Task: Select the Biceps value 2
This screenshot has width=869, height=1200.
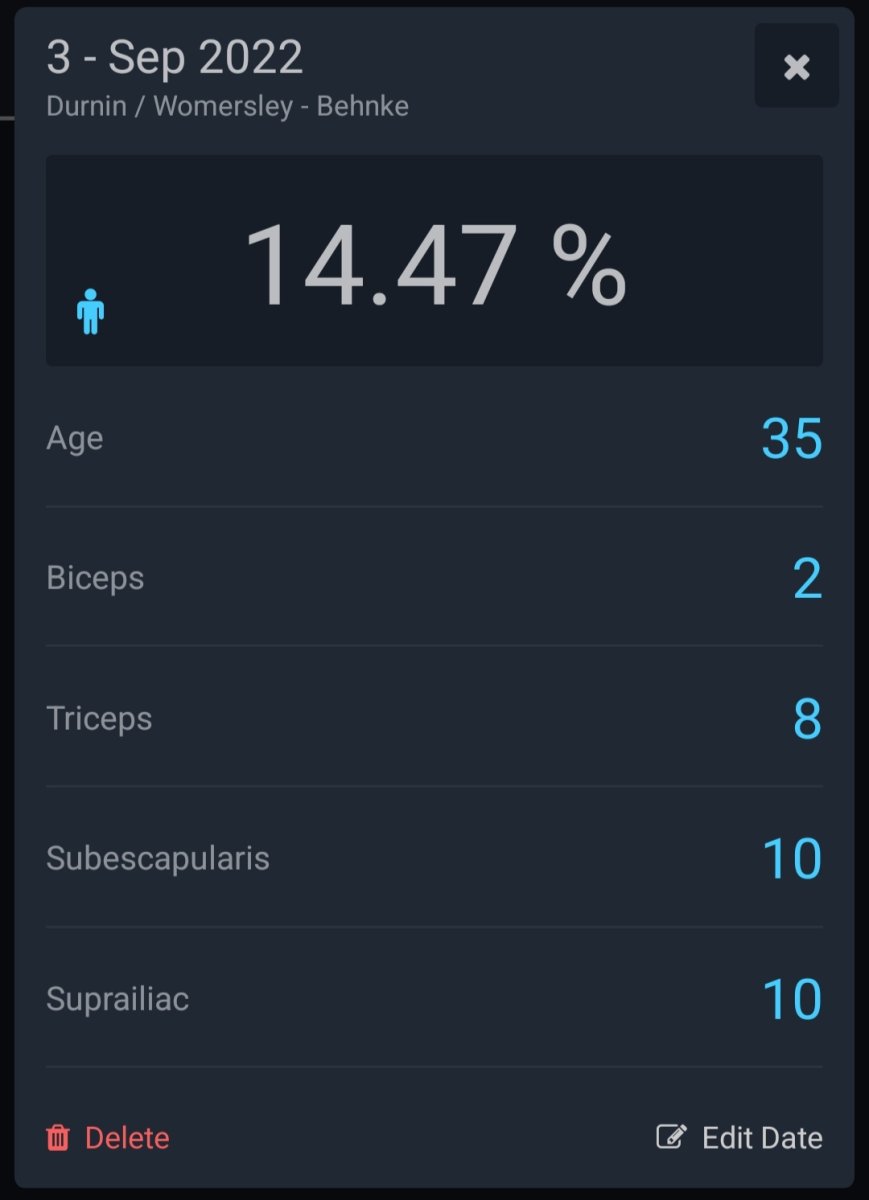Action: click(x=807, y=579)
